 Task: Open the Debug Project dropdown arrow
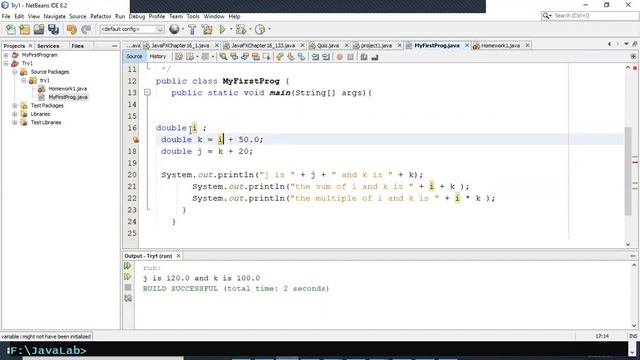(250, 29)
